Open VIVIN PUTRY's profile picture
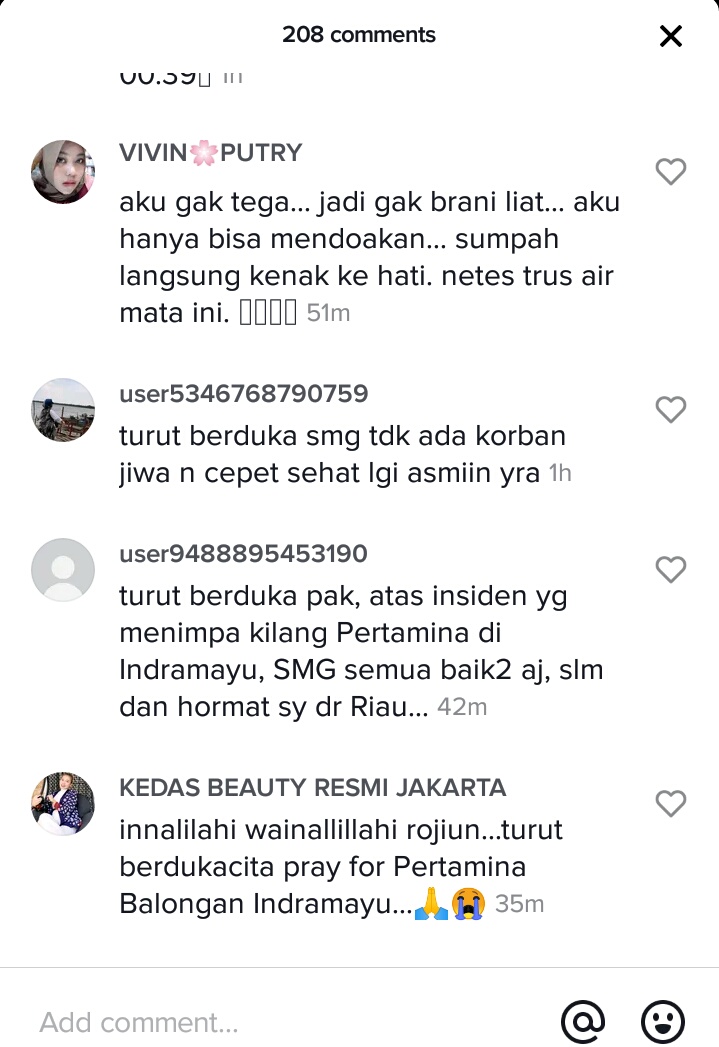The width and height of the screenshot is (719, 1047). [63, 172]
